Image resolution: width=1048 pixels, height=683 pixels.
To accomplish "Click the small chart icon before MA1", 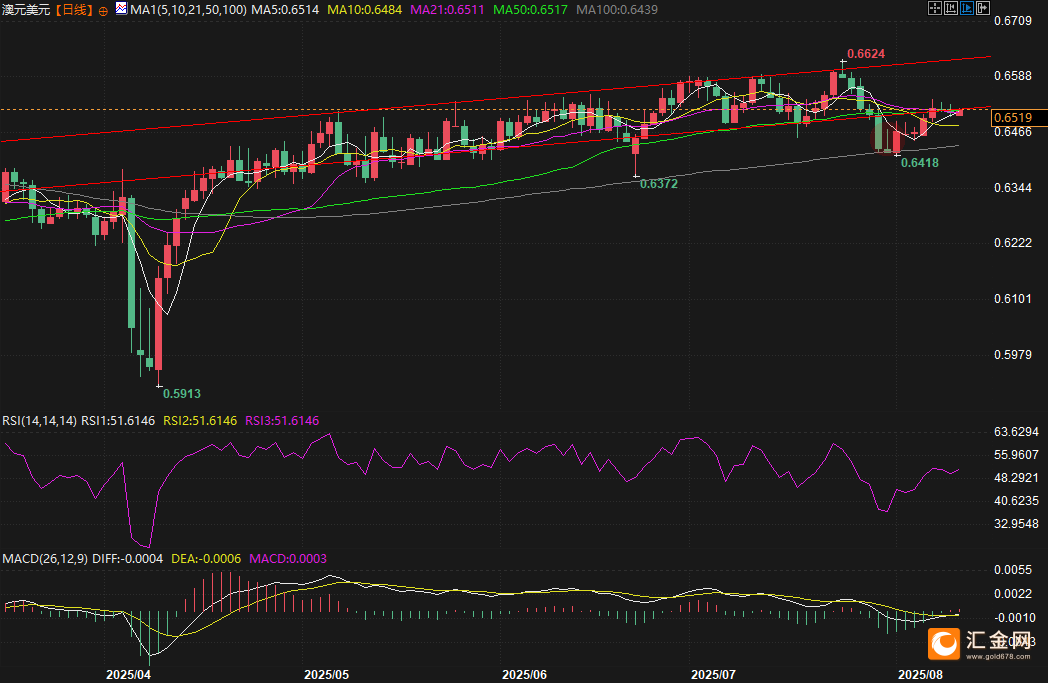I will click(121, 9).
